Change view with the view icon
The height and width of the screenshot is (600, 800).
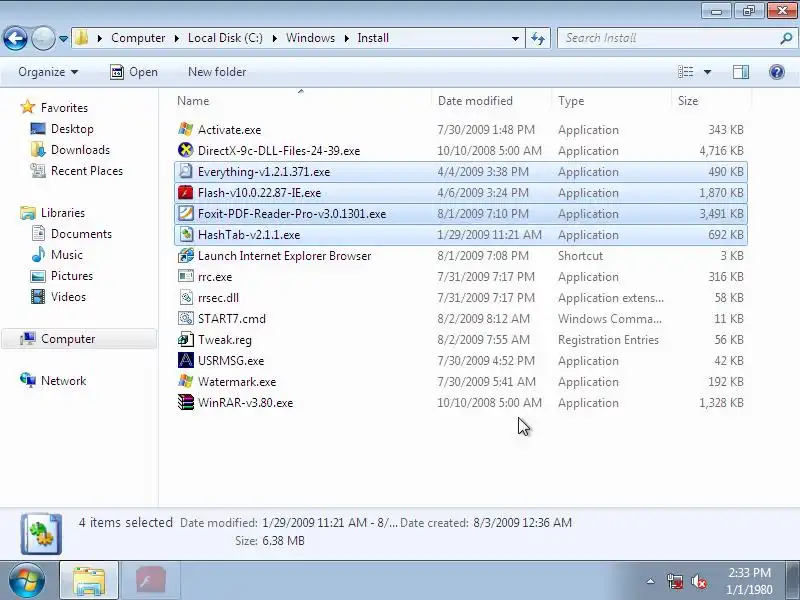(685, 72)
